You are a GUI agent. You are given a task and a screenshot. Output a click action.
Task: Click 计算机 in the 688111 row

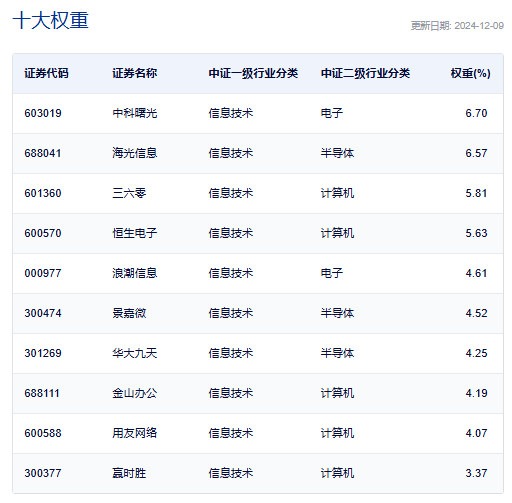[x=337, y=393]
